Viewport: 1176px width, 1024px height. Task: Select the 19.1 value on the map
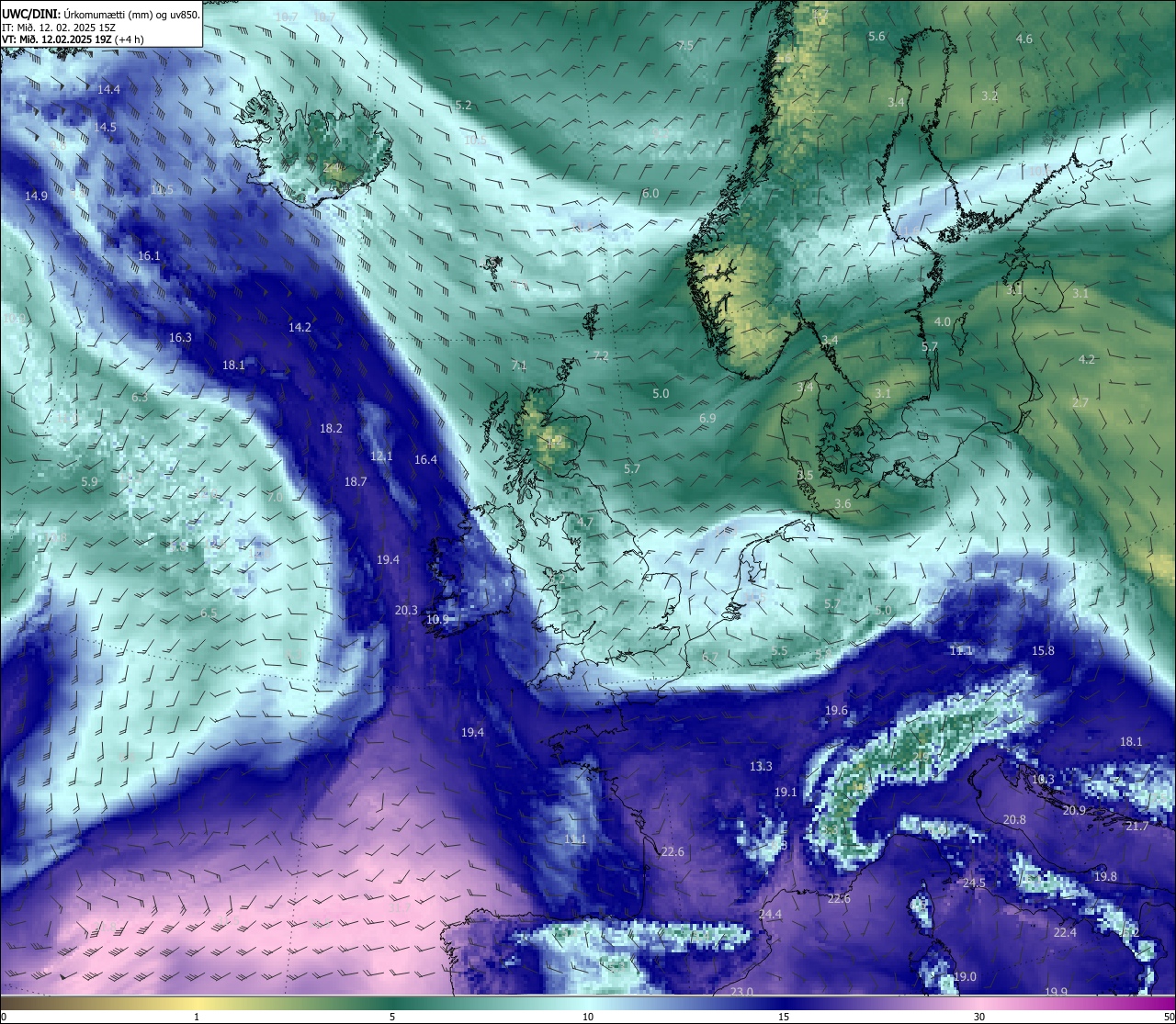coord(786,792)
